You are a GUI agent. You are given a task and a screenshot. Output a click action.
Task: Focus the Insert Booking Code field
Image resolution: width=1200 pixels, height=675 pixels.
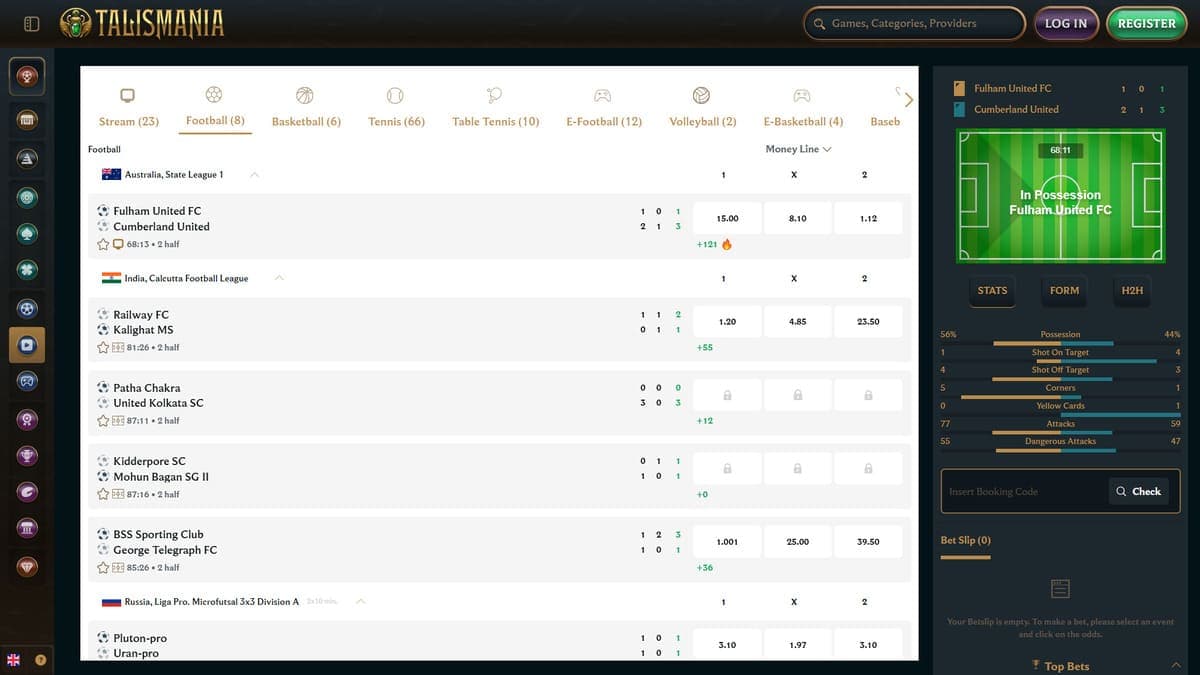coord(1025,491)
